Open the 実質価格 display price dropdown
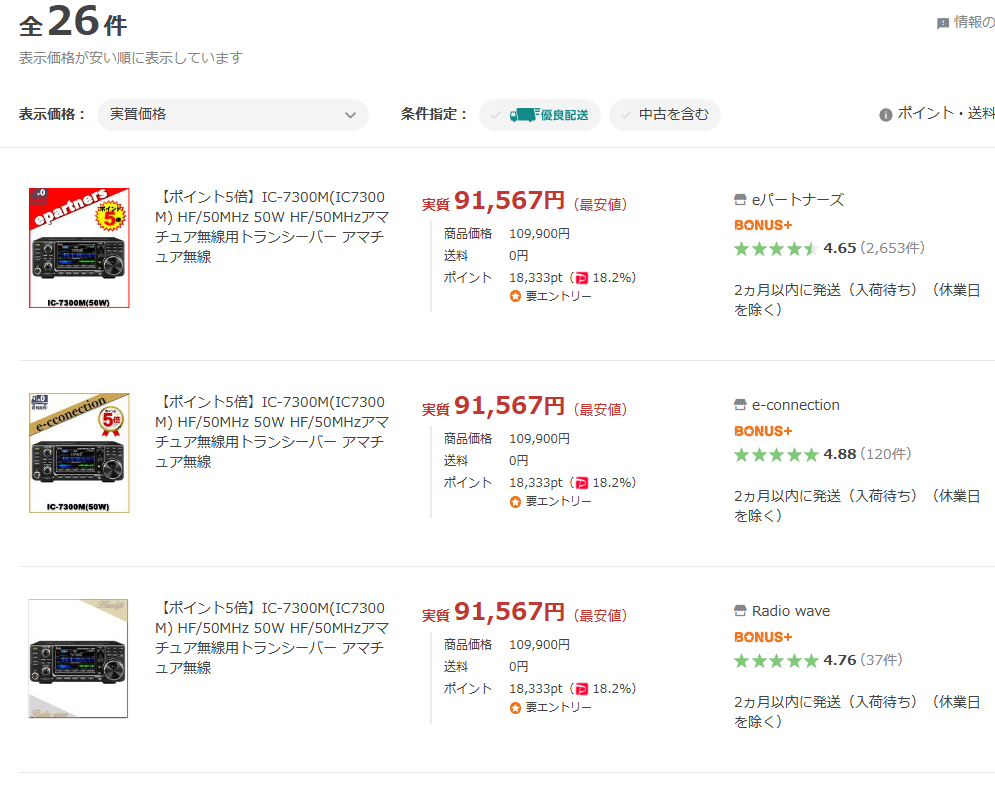The width and height of the screenshot is (995, 787). coord(232,115)
